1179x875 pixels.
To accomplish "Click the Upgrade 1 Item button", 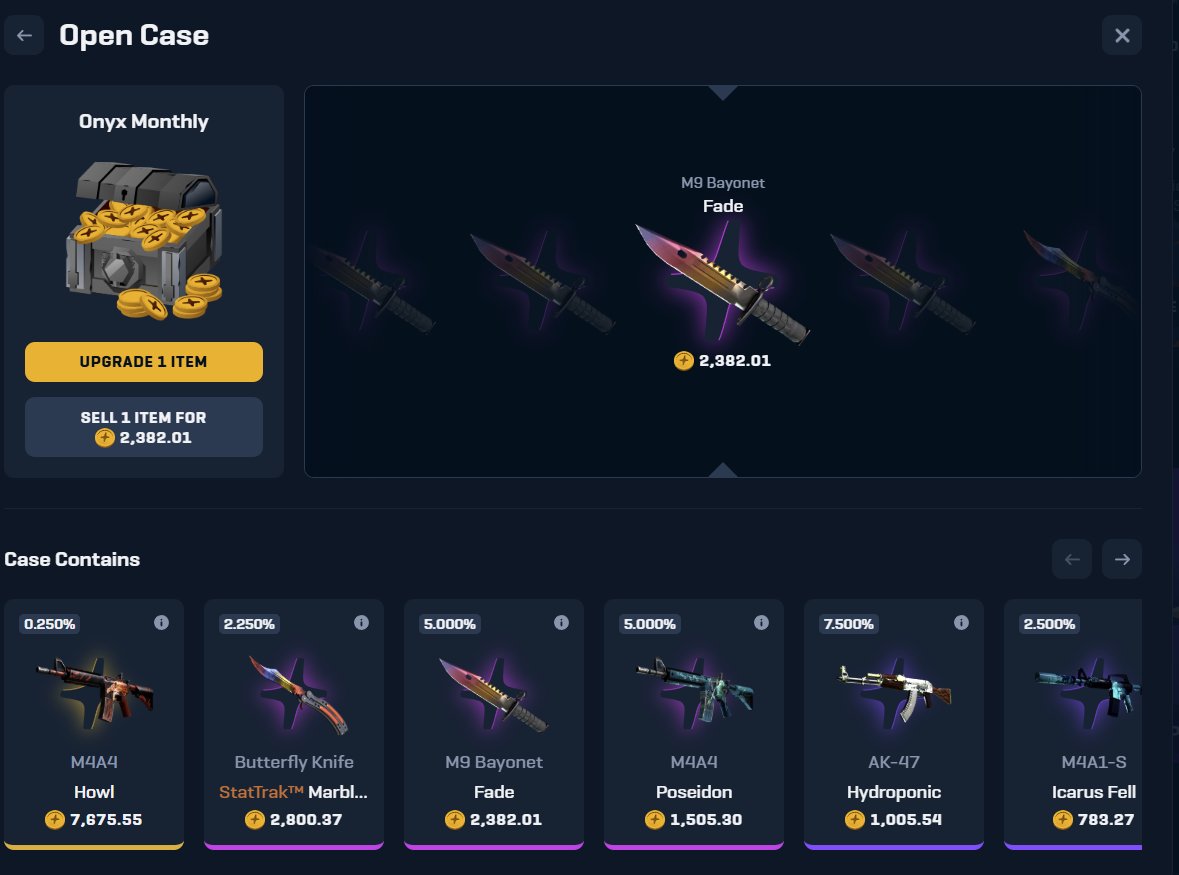I will point(144,362).
